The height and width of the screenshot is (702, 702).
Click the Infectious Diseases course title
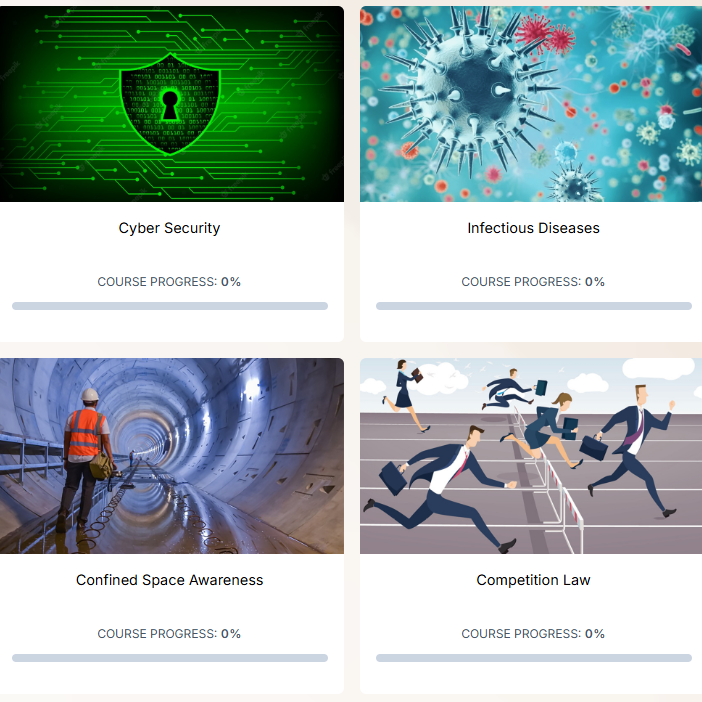pos(533,228)
